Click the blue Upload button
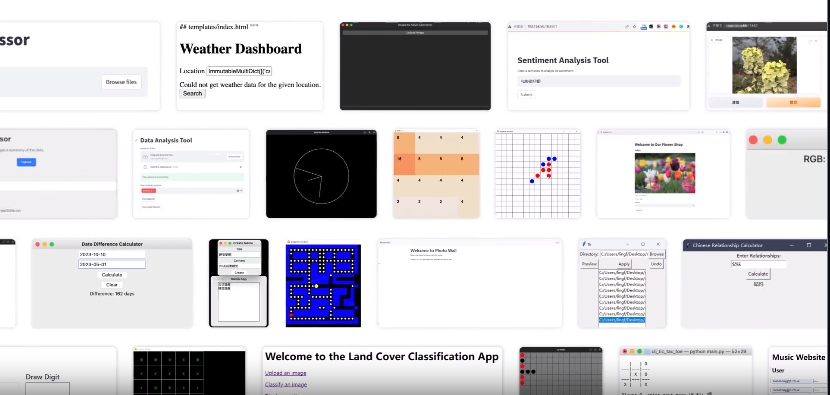830x395 pixels. coord(26,162)
